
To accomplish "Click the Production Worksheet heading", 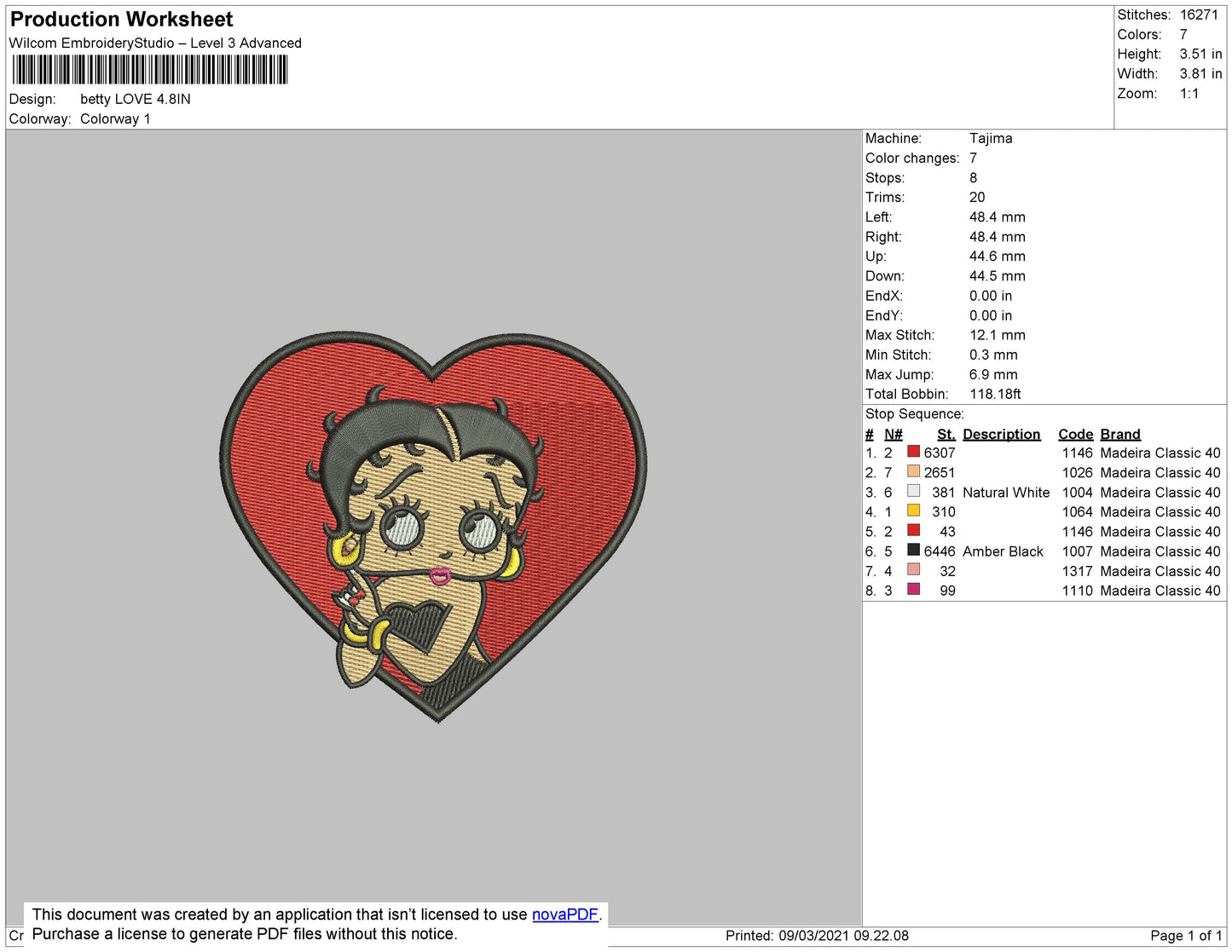I will 121,20.
